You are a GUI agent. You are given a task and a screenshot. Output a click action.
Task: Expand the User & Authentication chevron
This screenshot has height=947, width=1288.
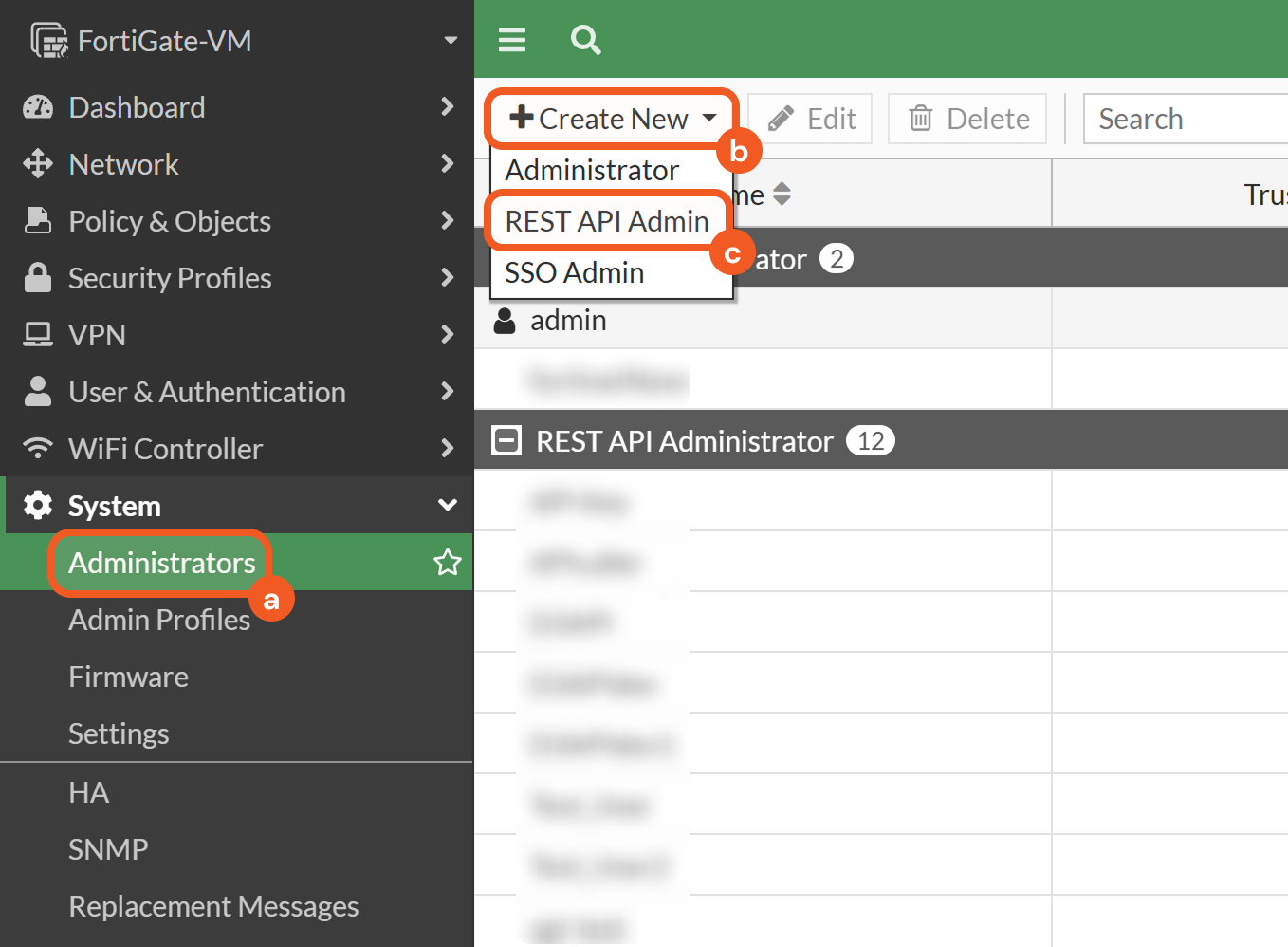coord(448,391)
